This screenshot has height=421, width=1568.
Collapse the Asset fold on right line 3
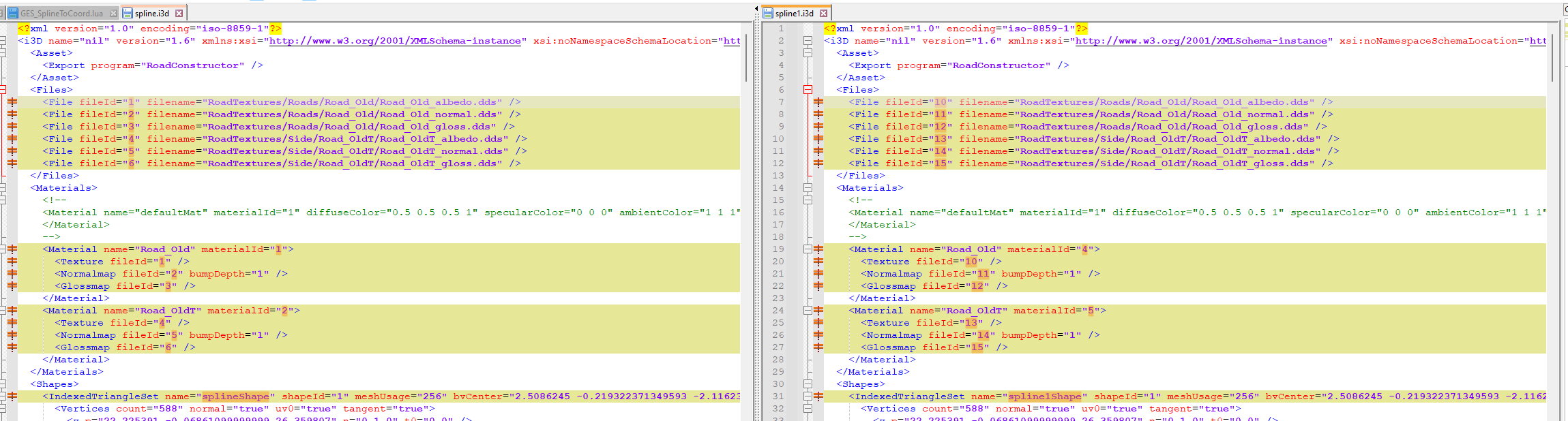point(808,53)
